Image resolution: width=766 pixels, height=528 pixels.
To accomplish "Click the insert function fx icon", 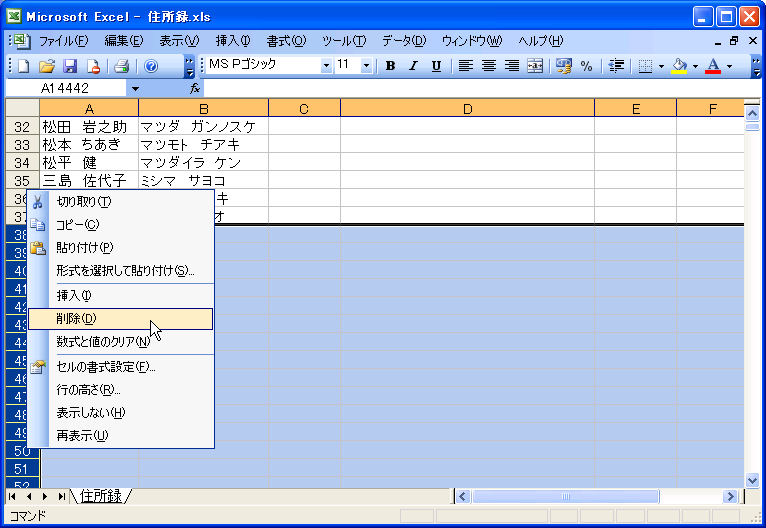I will pyautogui.click(x=195, y=88).
